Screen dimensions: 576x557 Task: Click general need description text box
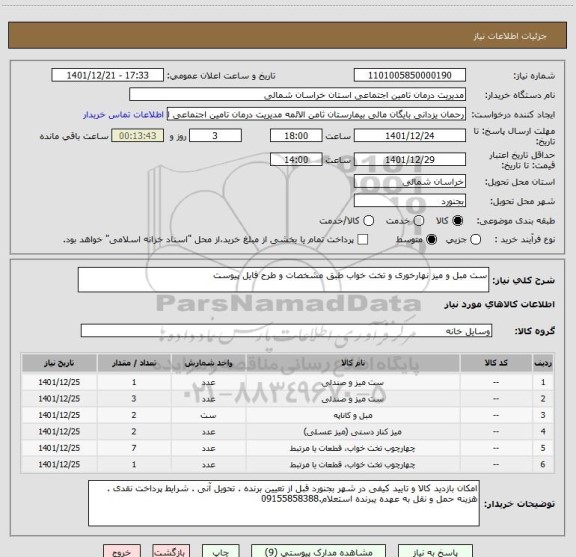coord(283,280)
